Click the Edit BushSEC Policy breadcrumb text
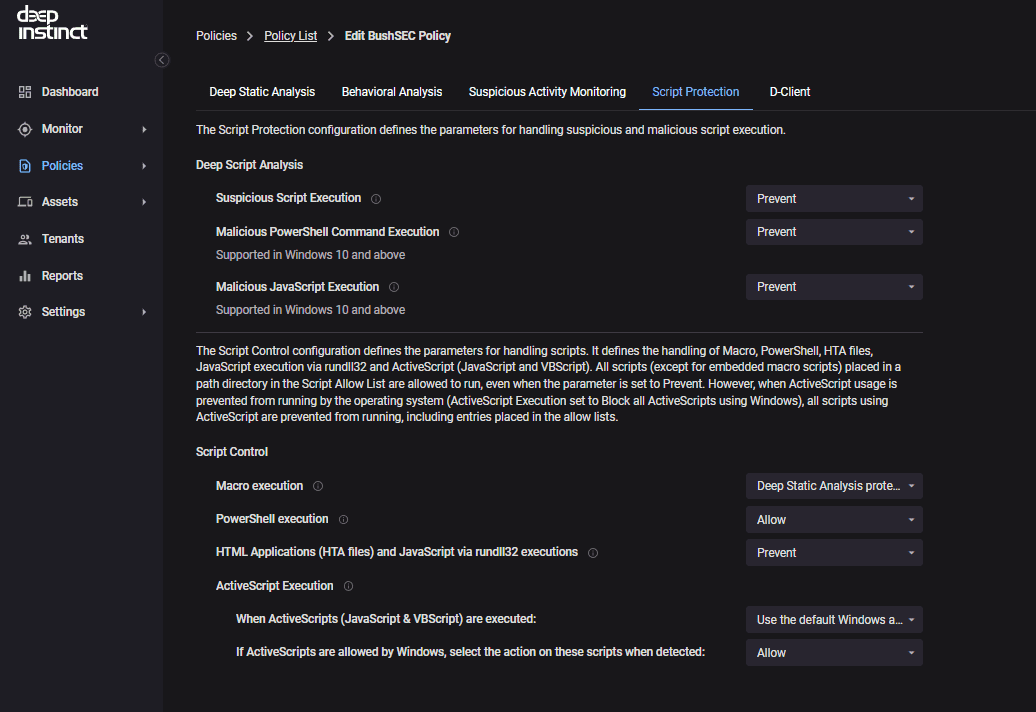Viewport: 1036px width, 712px height. 398,36
